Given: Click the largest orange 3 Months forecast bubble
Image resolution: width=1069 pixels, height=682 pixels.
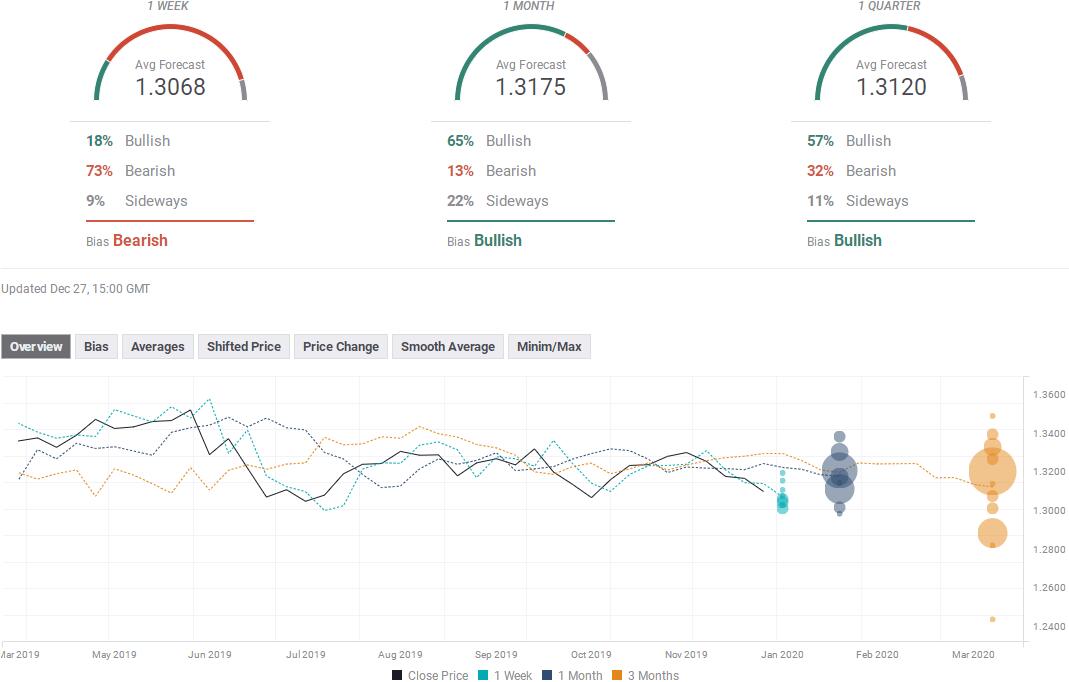Looking at the screenshot, I should coord(993,471).
